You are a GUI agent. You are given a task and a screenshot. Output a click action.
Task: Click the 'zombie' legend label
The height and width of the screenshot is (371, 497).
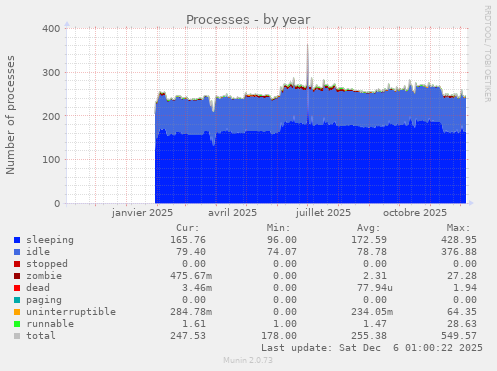point(44,276)
